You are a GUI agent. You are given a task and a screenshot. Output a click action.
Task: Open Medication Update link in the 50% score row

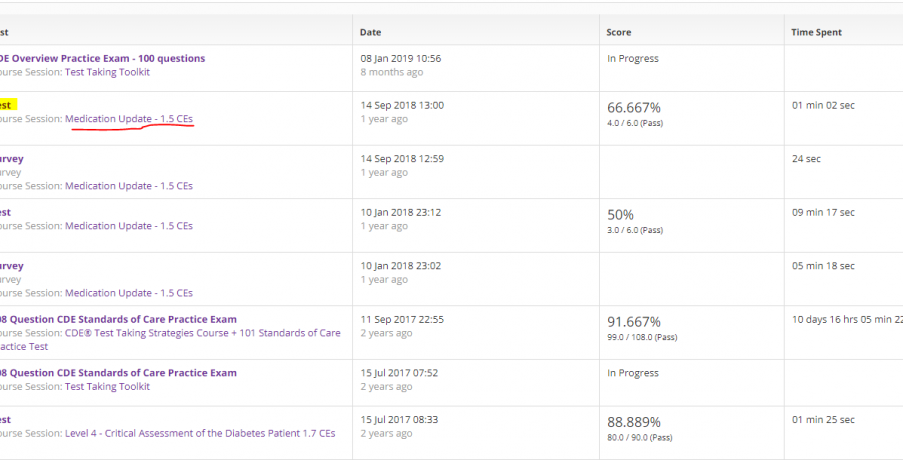pos(129,226)
